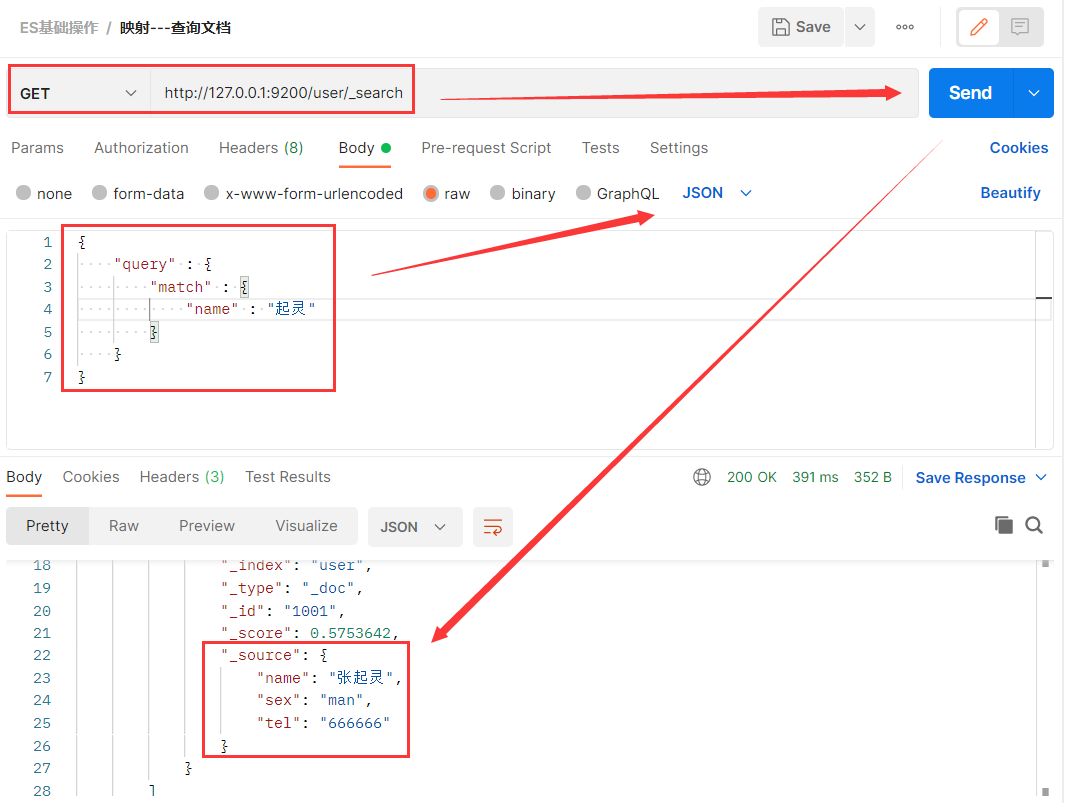
Task: Click the 391 ms response time
Action: [x=815, y=477]
